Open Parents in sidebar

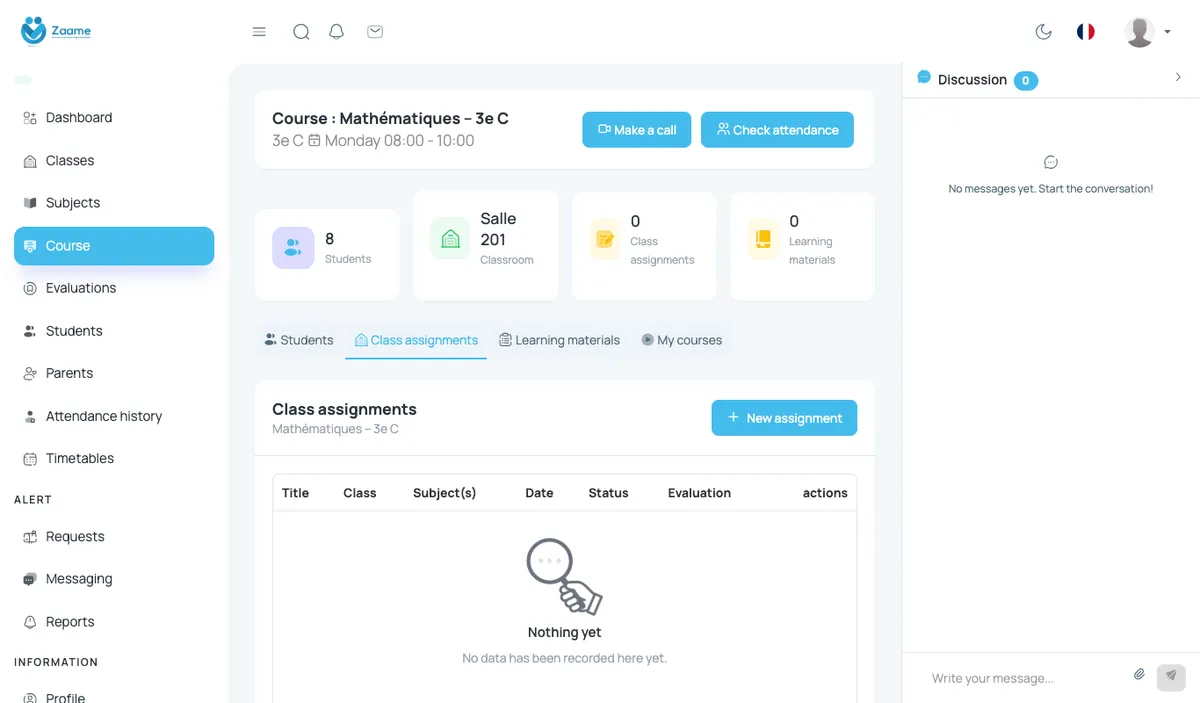click(x=114, y=373)
